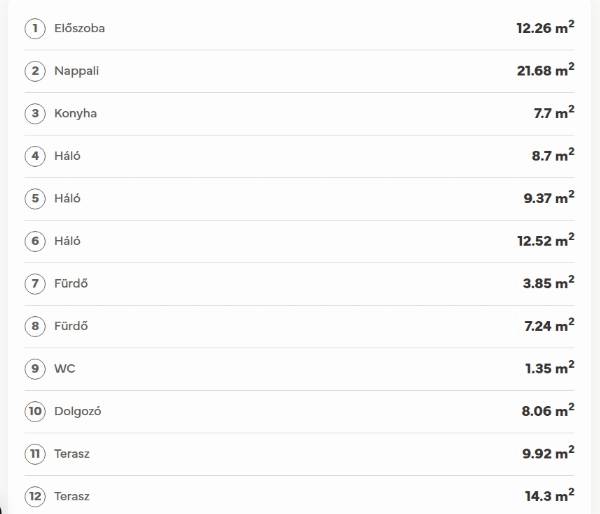Click the circled number 11 icon
The image size is (600, 514).
point(36,454)
